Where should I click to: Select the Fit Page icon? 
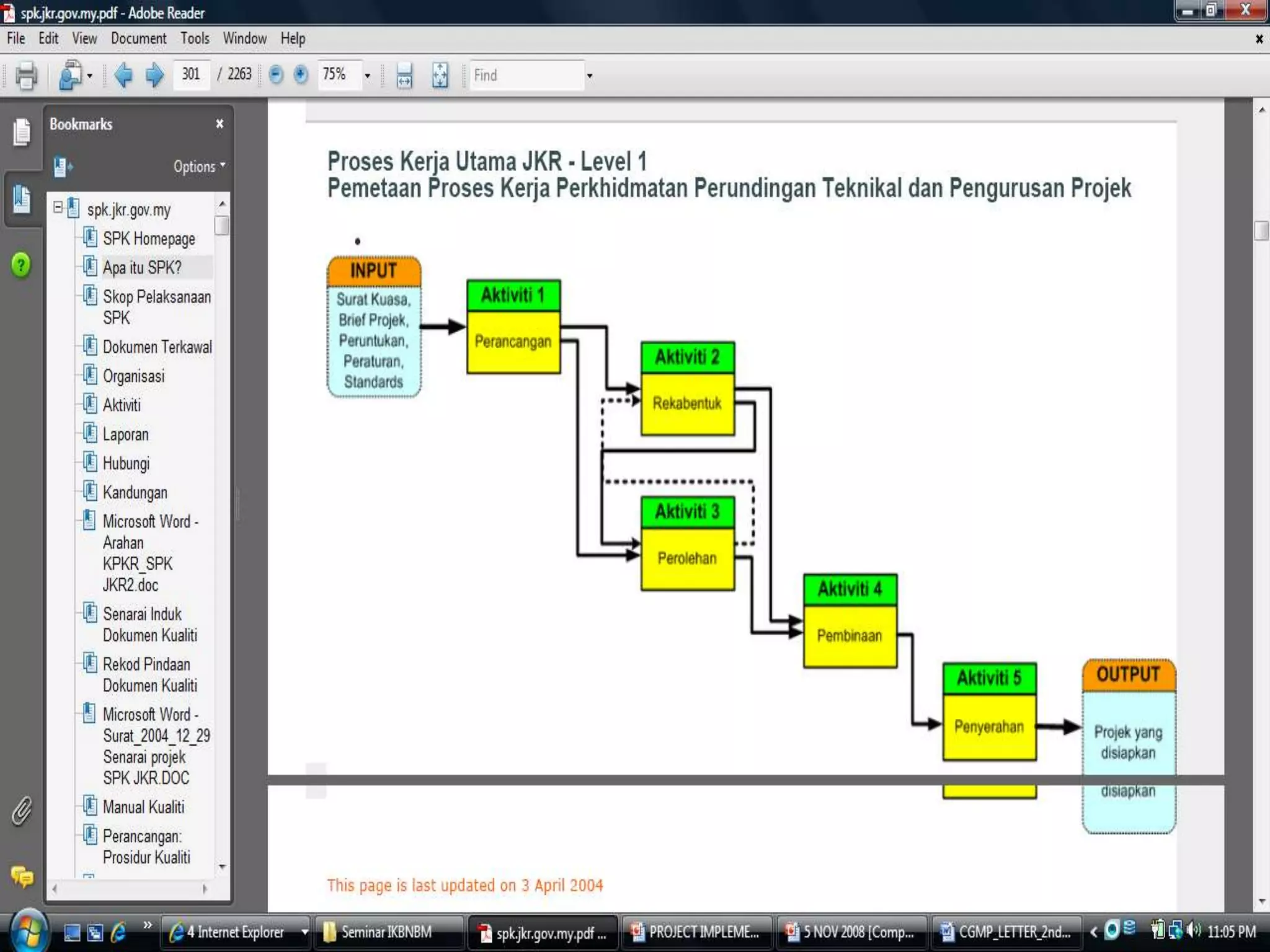(440, 76)
